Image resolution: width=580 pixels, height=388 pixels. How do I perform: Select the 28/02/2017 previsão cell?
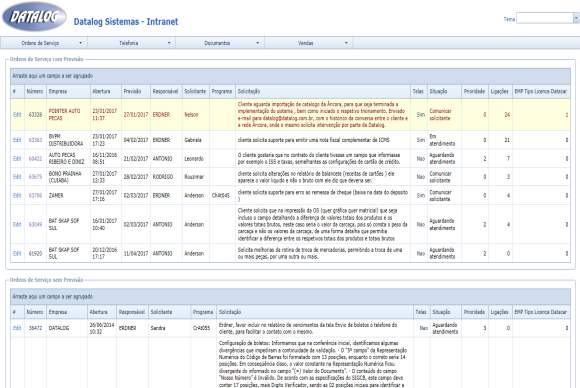coord(136,177)
